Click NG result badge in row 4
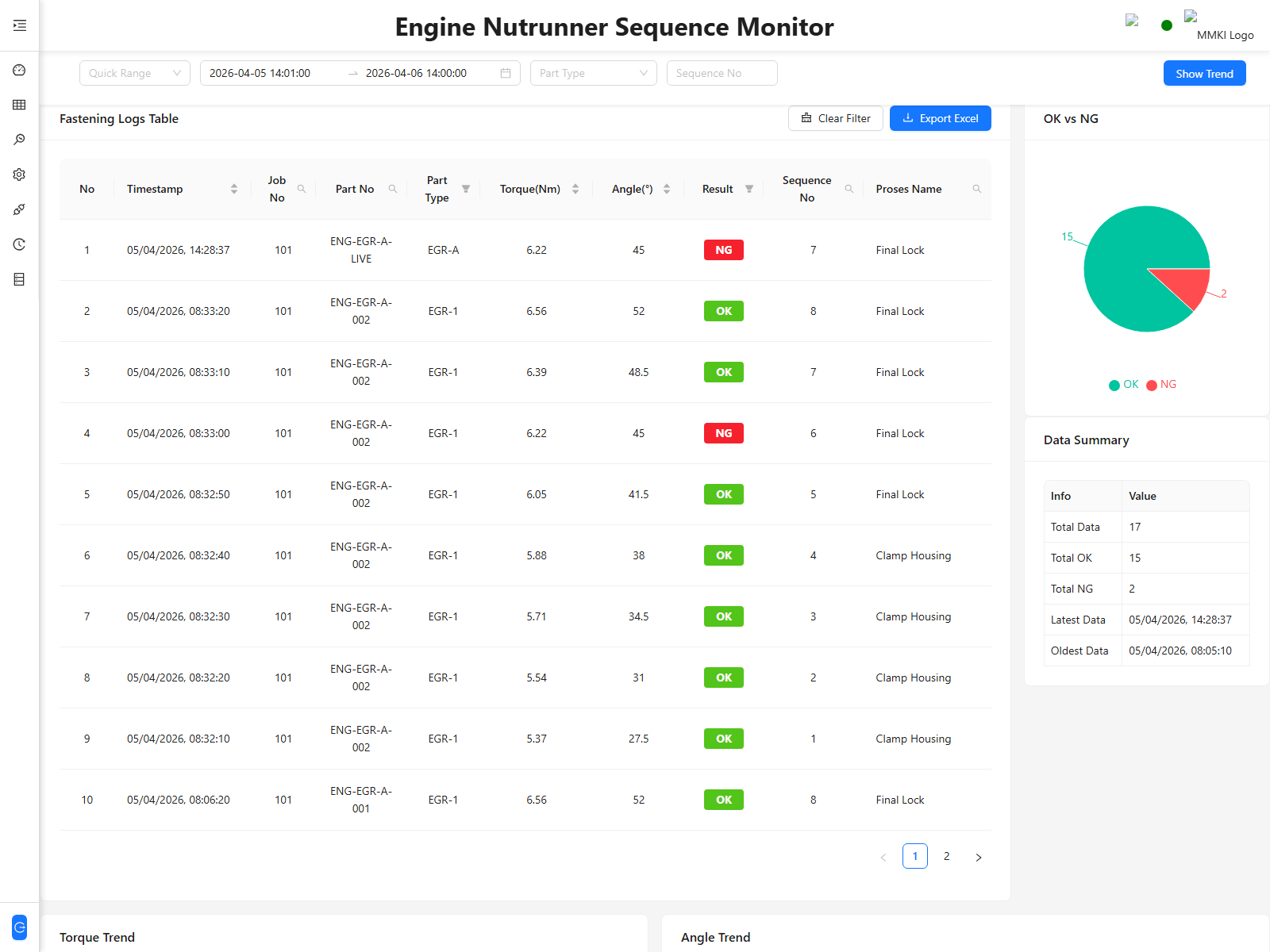Screen dimensions: 1270x952 [x=724, y=433]
